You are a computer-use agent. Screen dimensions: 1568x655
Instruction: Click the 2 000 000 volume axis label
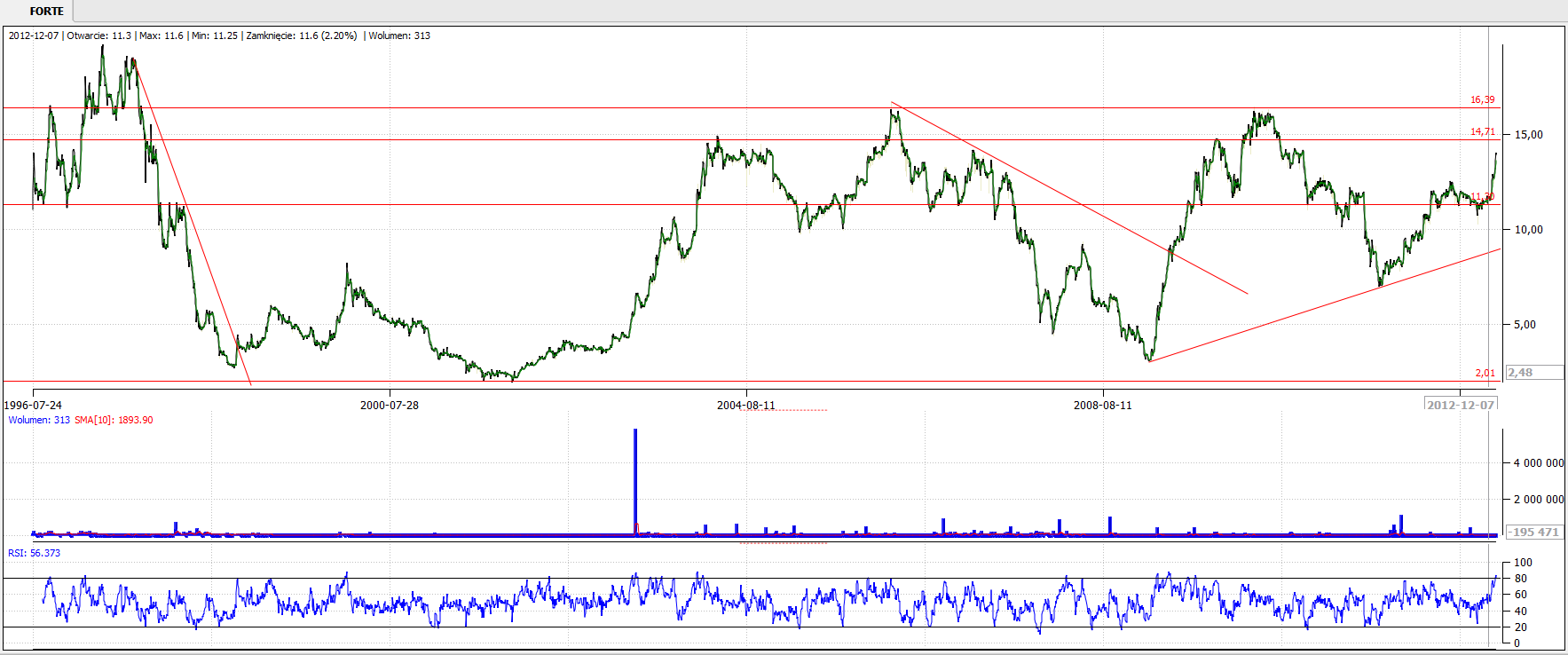[1539, 499]
